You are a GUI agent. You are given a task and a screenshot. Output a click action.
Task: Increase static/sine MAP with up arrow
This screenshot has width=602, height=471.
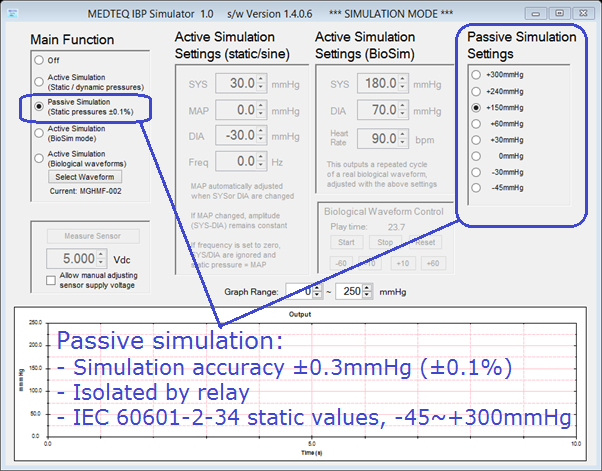(261, 106)
